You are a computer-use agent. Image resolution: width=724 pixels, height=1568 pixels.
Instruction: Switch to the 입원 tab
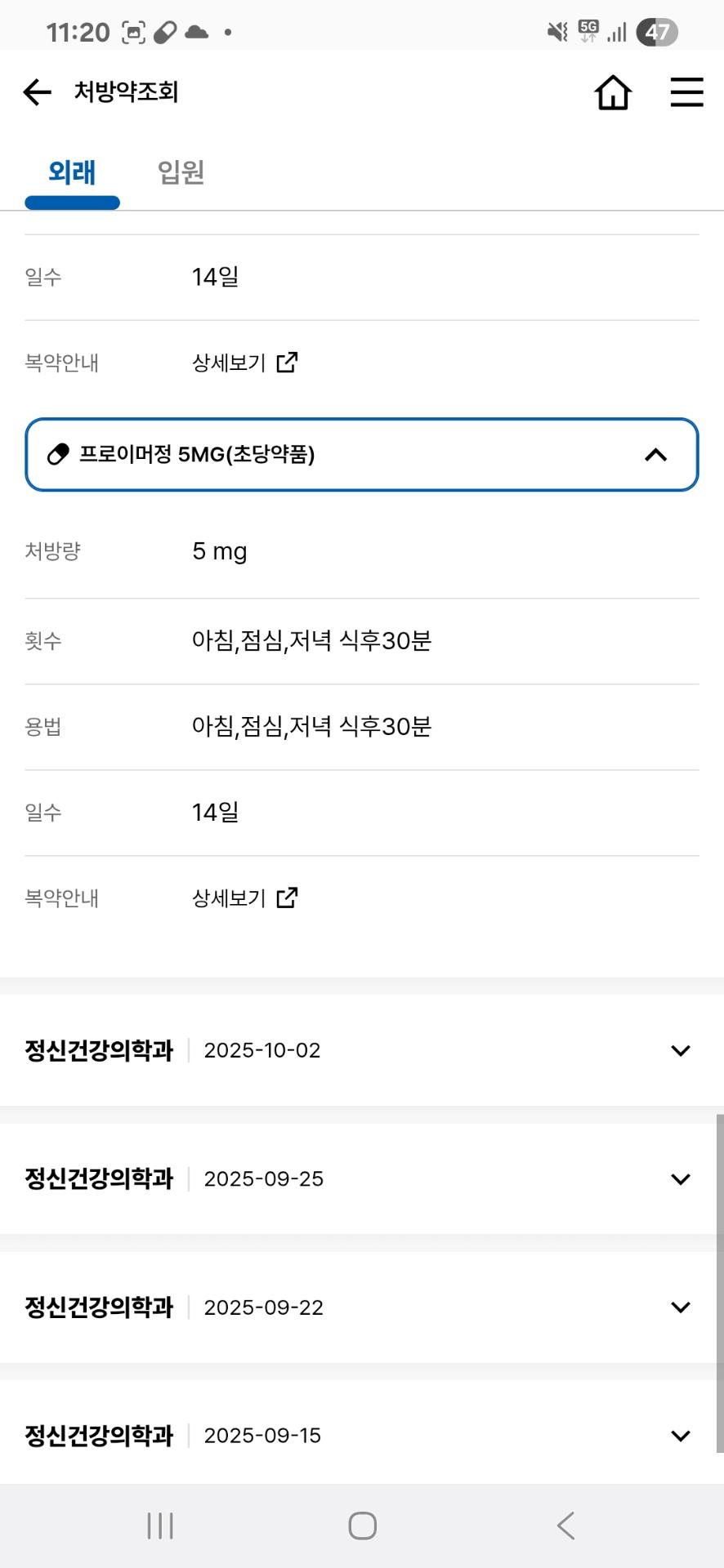tap(181, 172)
